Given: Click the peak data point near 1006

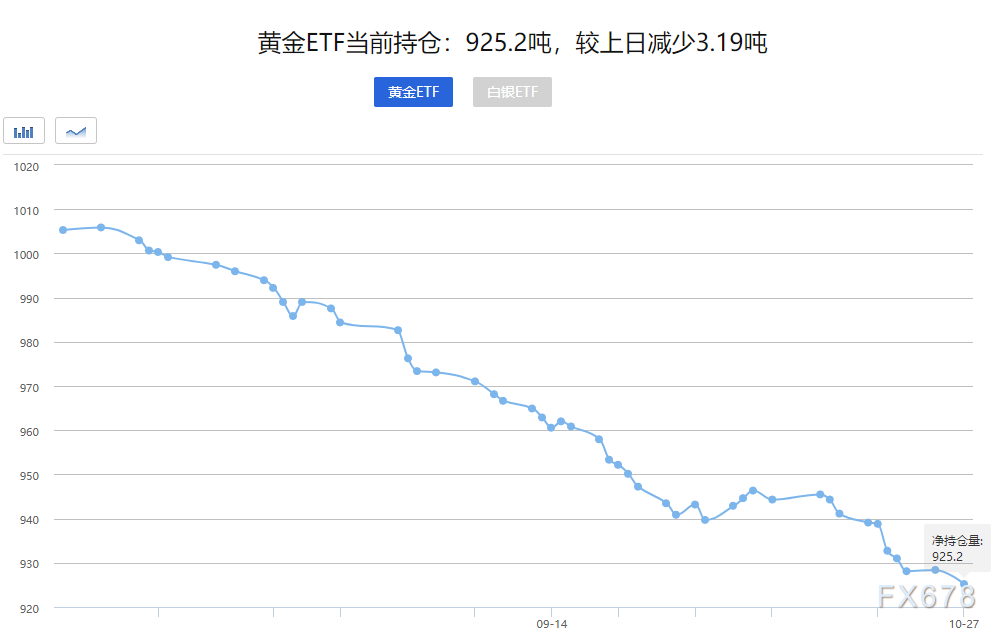Looking at the screenshot, I should point(100,227).
